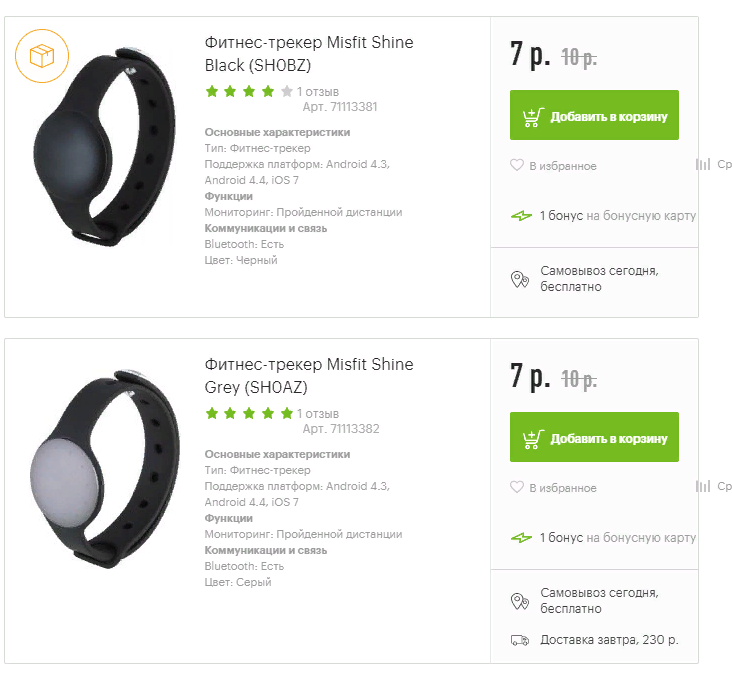The height and width of the screenshot is (674, 732).
Task: Add Misfit Shine Grey to favorites heart
Action: (517, 487)
